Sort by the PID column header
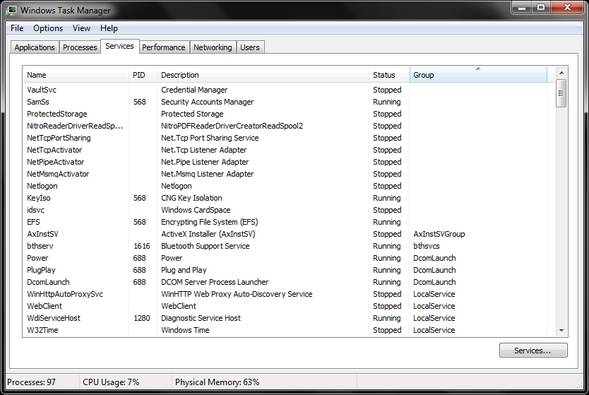Image resolution: width=589 pixels, height=395 pixels. tap(143, 75)
